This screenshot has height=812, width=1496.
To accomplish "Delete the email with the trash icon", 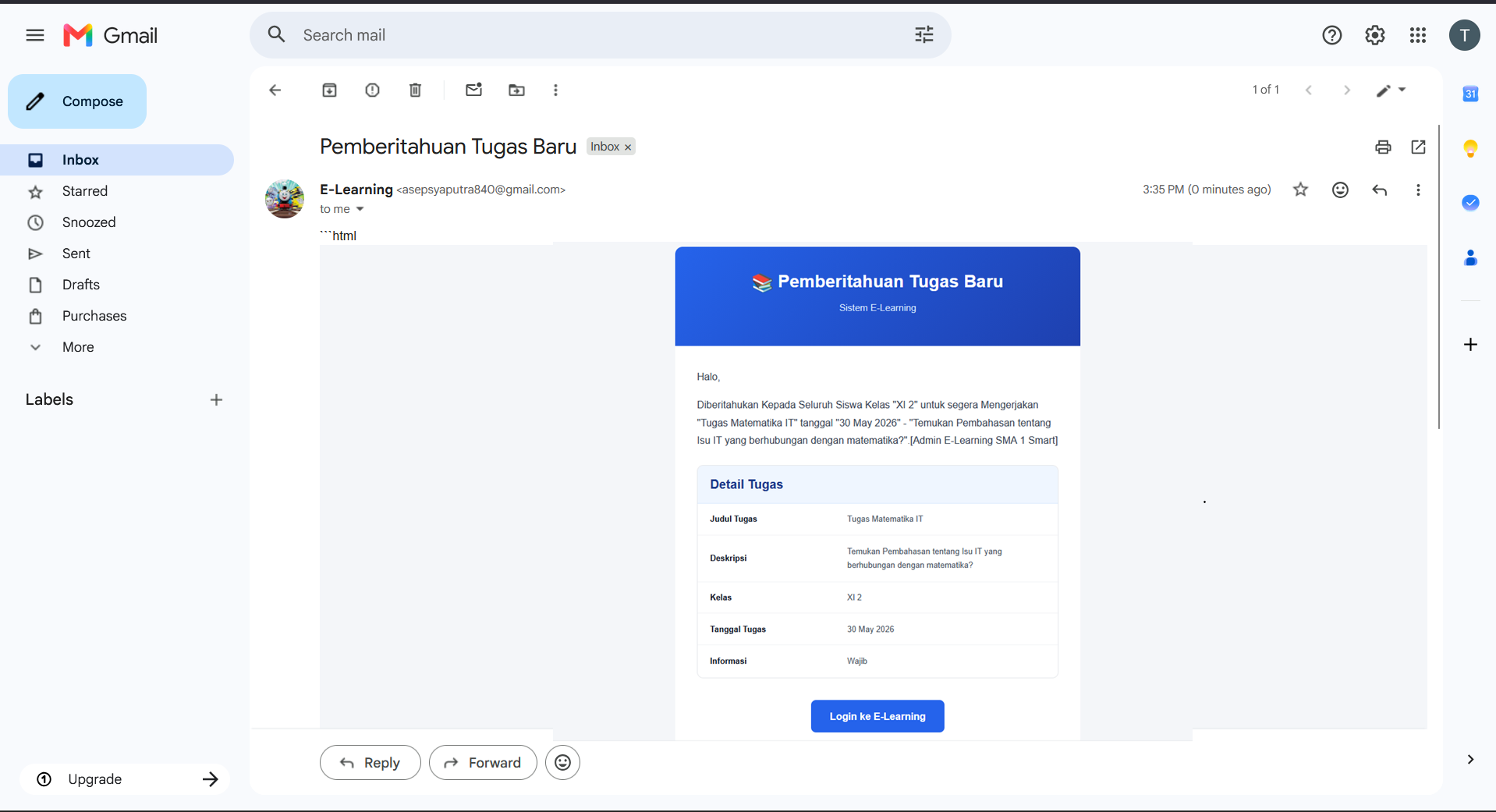I will (x=415, y=90).
